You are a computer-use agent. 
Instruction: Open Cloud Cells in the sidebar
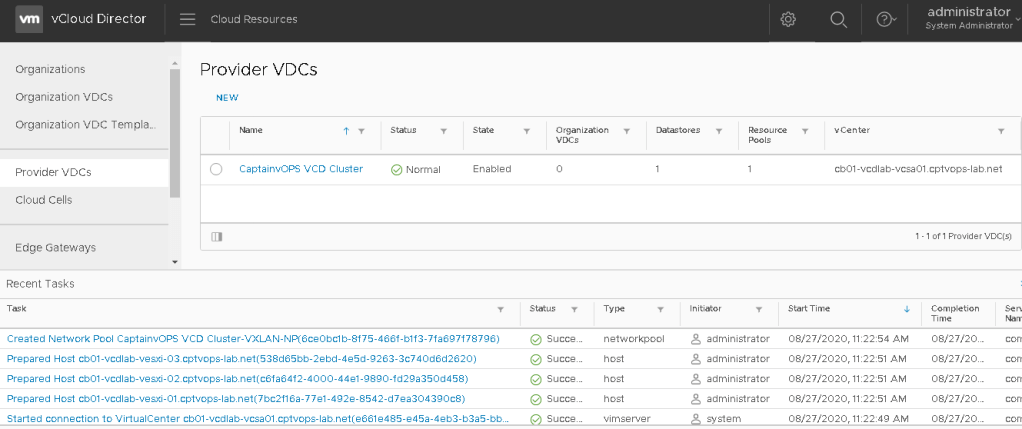point(44,200)
